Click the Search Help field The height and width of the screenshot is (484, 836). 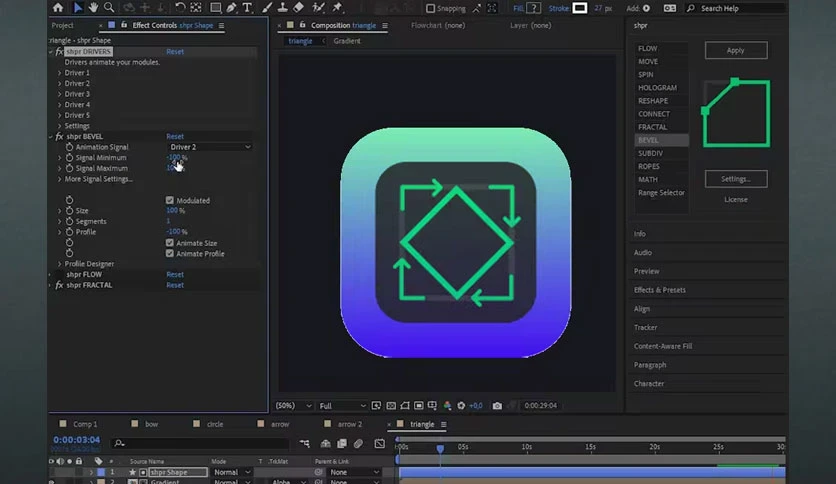737,8
